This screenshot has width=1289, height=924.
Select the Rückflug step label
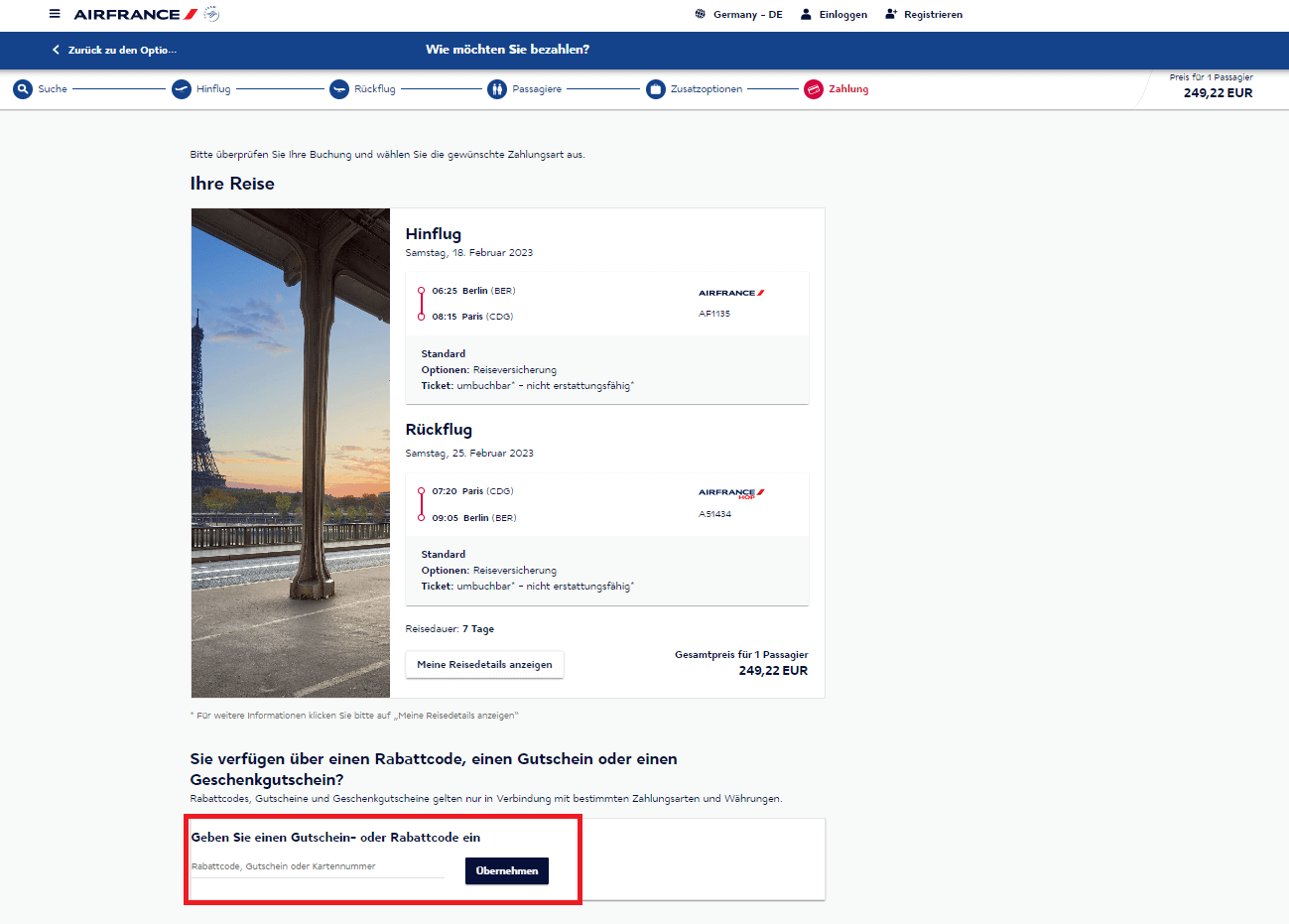(x=375, y=89)
